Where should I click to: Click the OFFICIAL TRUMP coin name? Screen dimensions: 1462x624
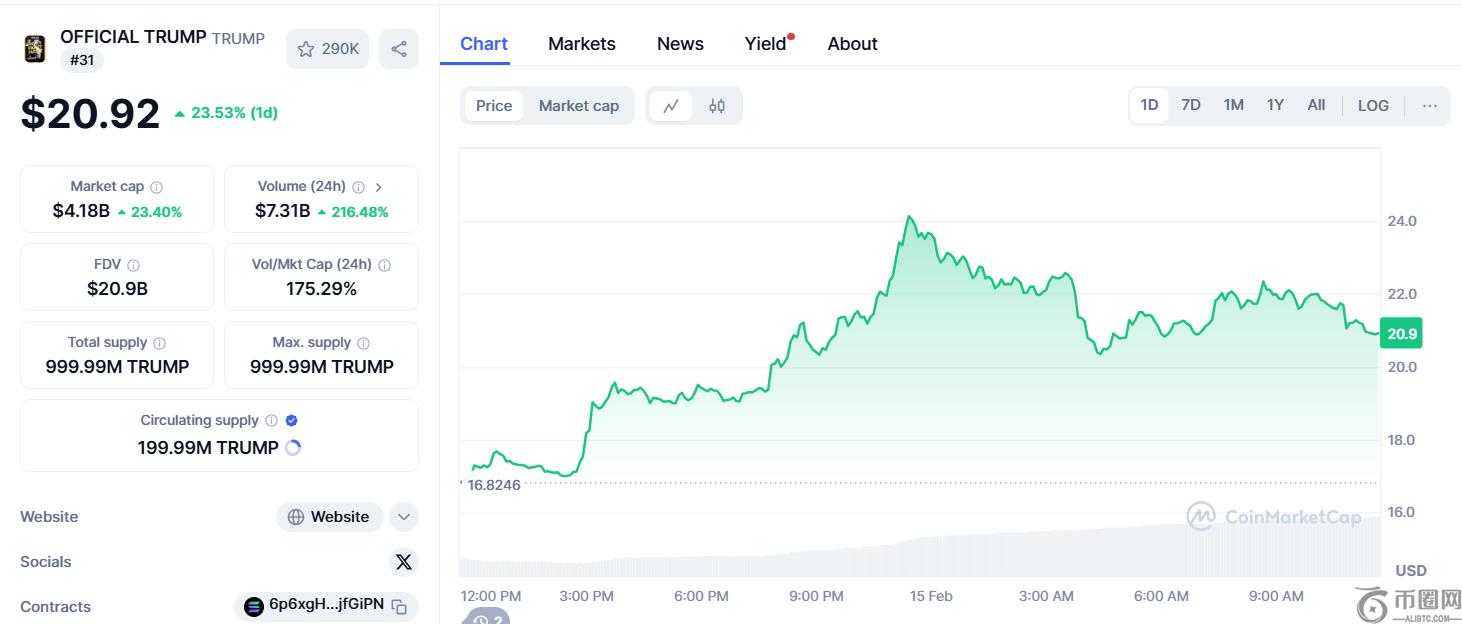(x=133, y=37)
